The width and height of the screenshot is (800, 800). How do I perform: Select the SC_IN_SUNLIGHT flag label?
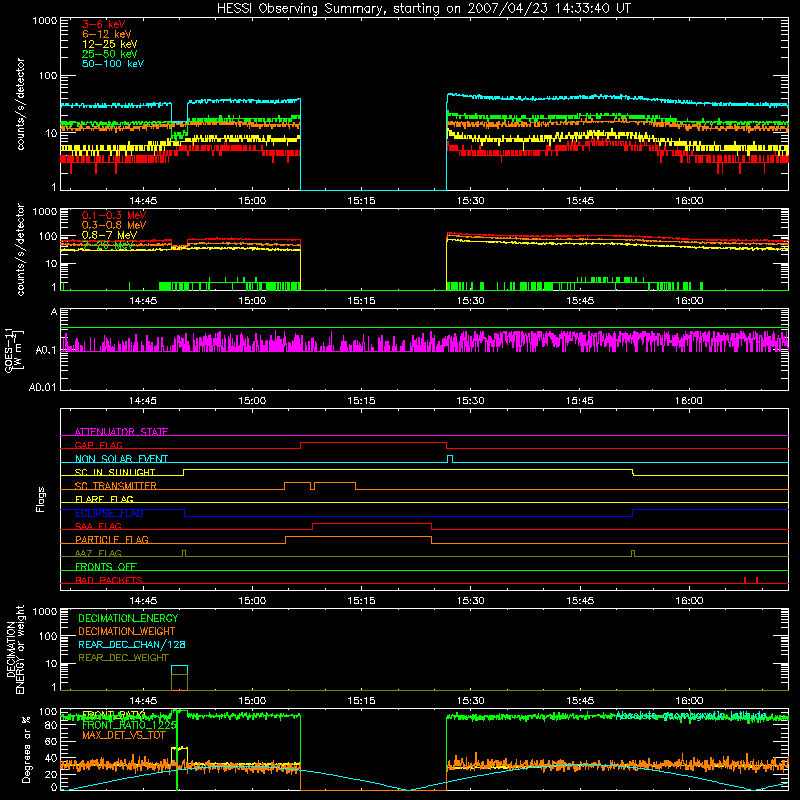coord(115,472)
